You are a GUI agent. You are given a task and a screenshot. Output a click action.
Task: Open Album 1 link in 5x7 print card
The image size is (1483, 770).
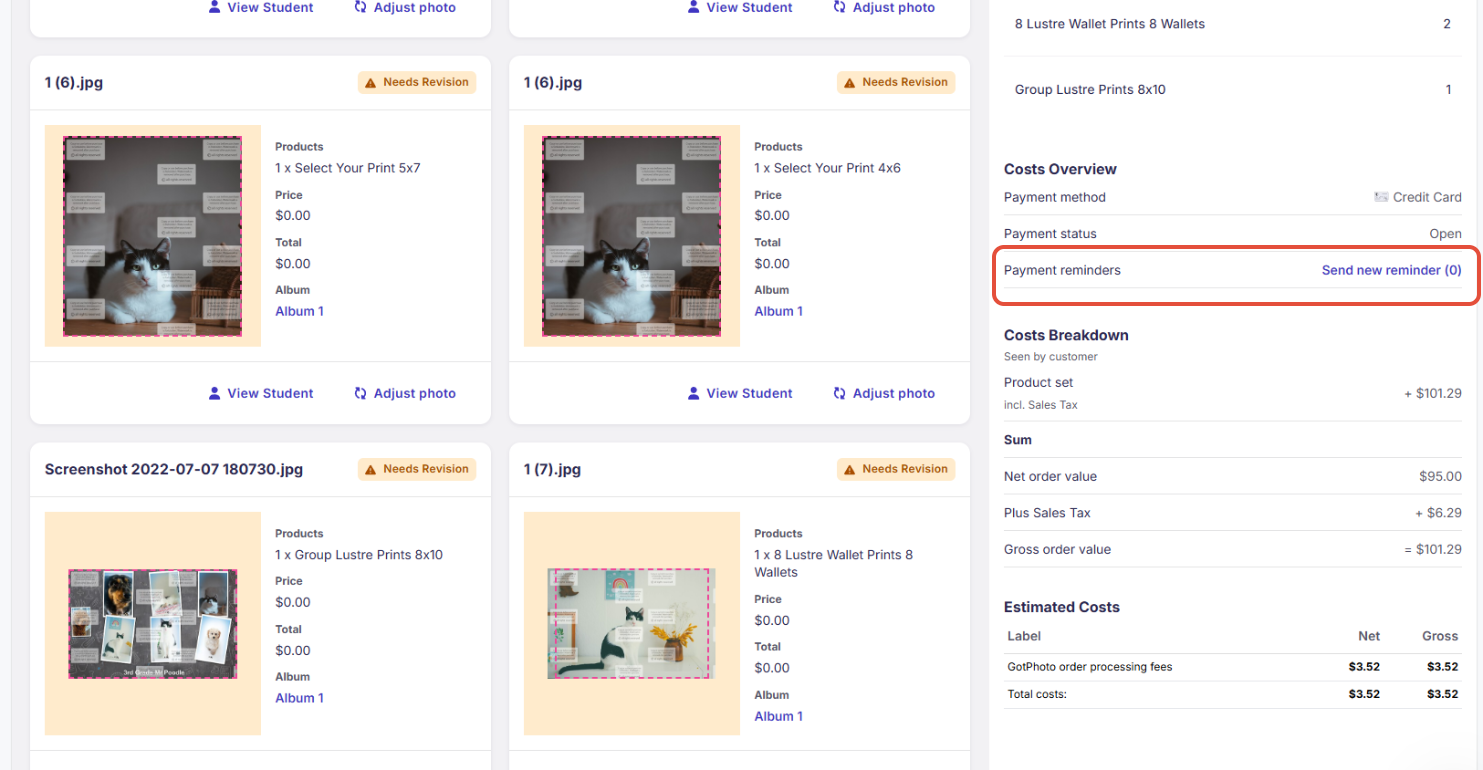click(x=299, y=311)
